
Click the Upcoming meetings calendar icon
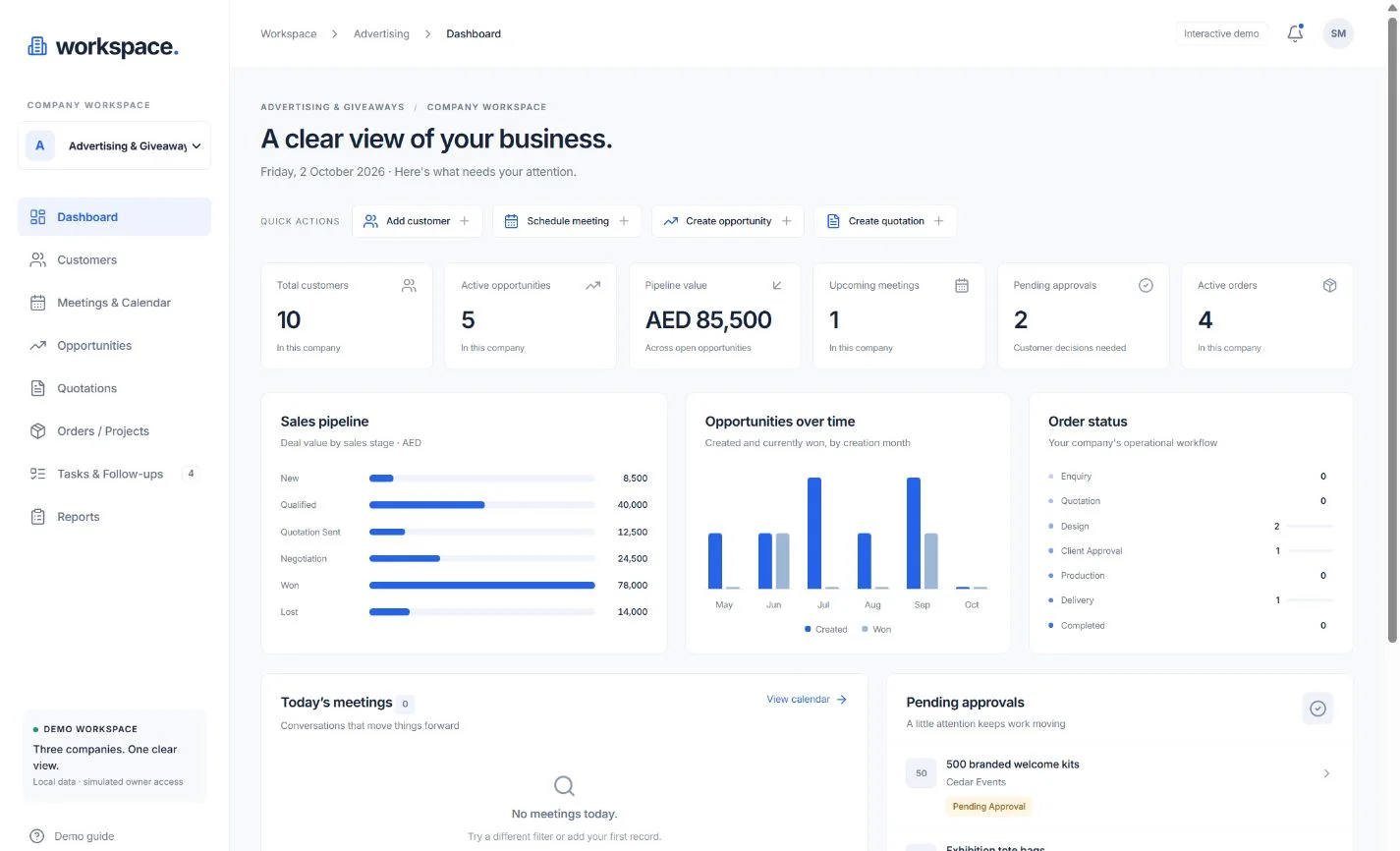(962, 285)
